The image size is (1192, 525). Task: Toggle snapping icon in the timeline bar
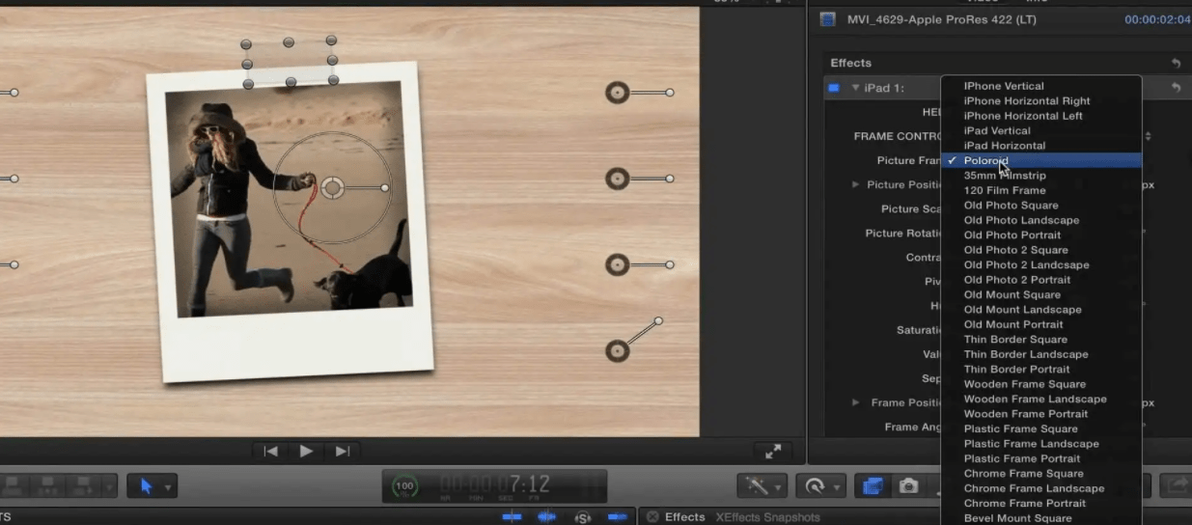[617, 517]
